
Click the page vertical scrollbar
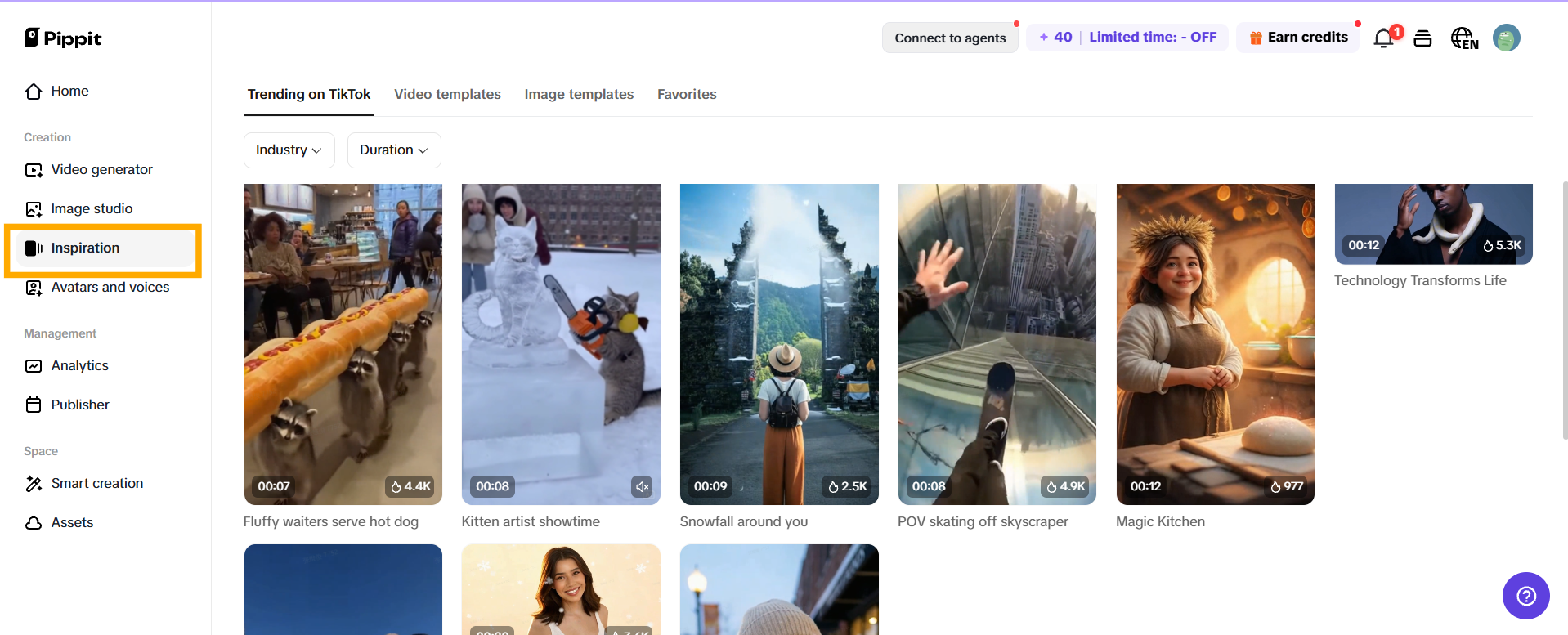click(1564, 311)
